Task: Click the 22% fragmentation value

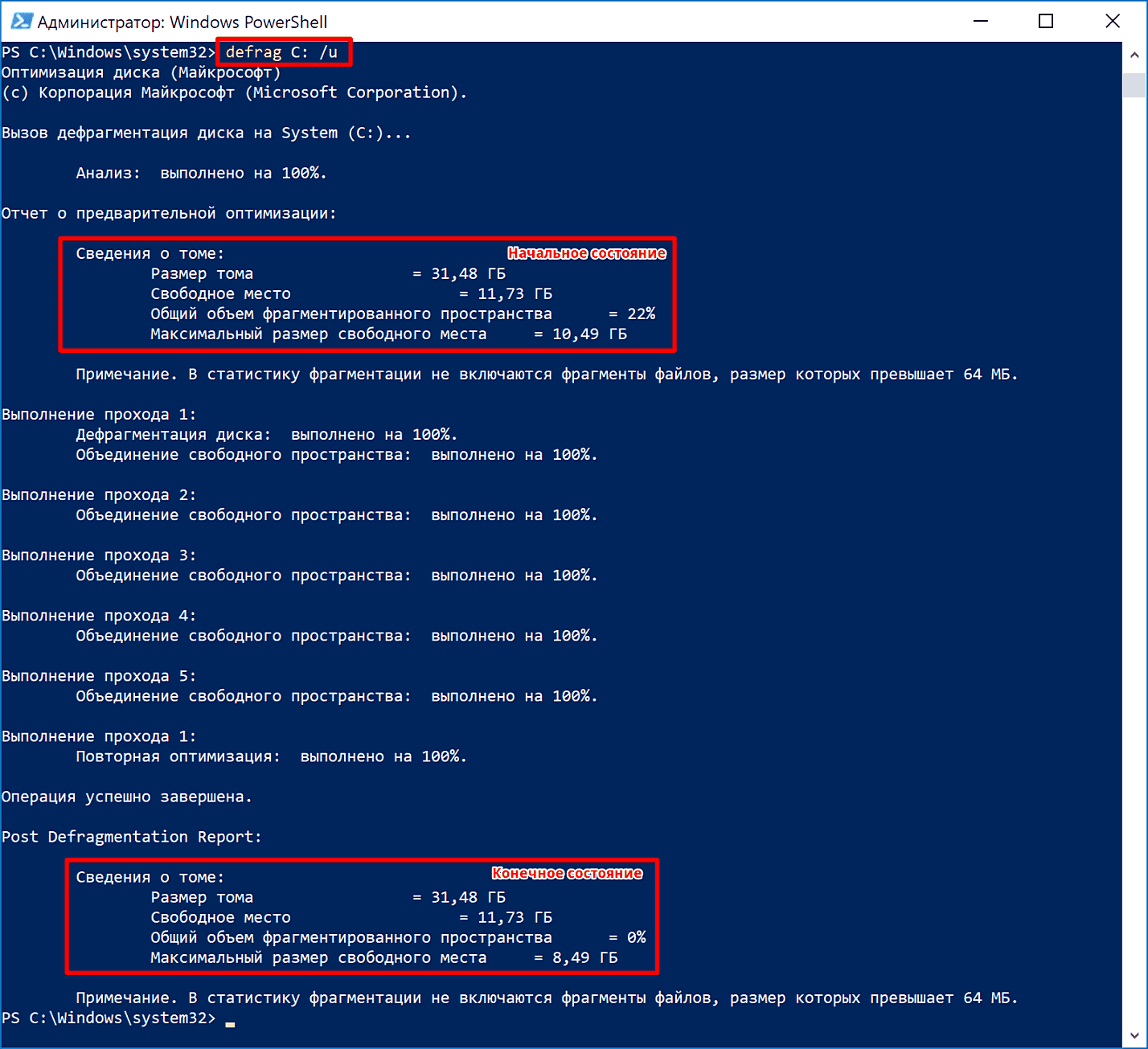Action: coord(641,313)
